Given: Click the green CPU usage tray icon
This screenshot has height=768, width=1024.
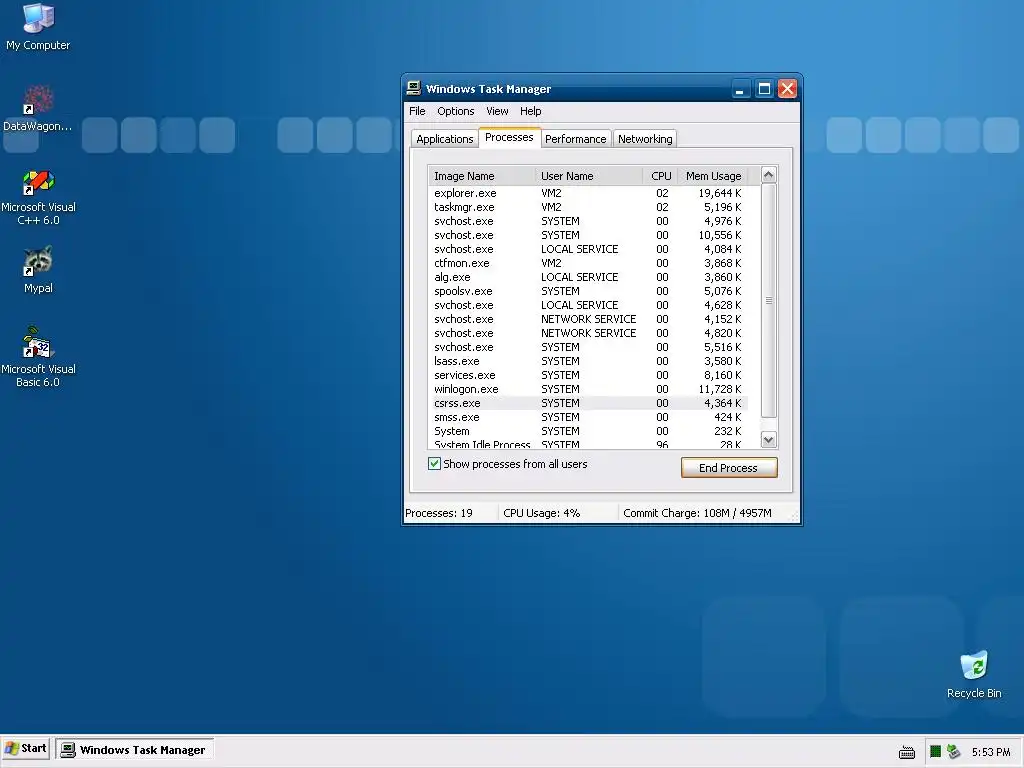Looking at the screenshot, I should tap(935, 752).
